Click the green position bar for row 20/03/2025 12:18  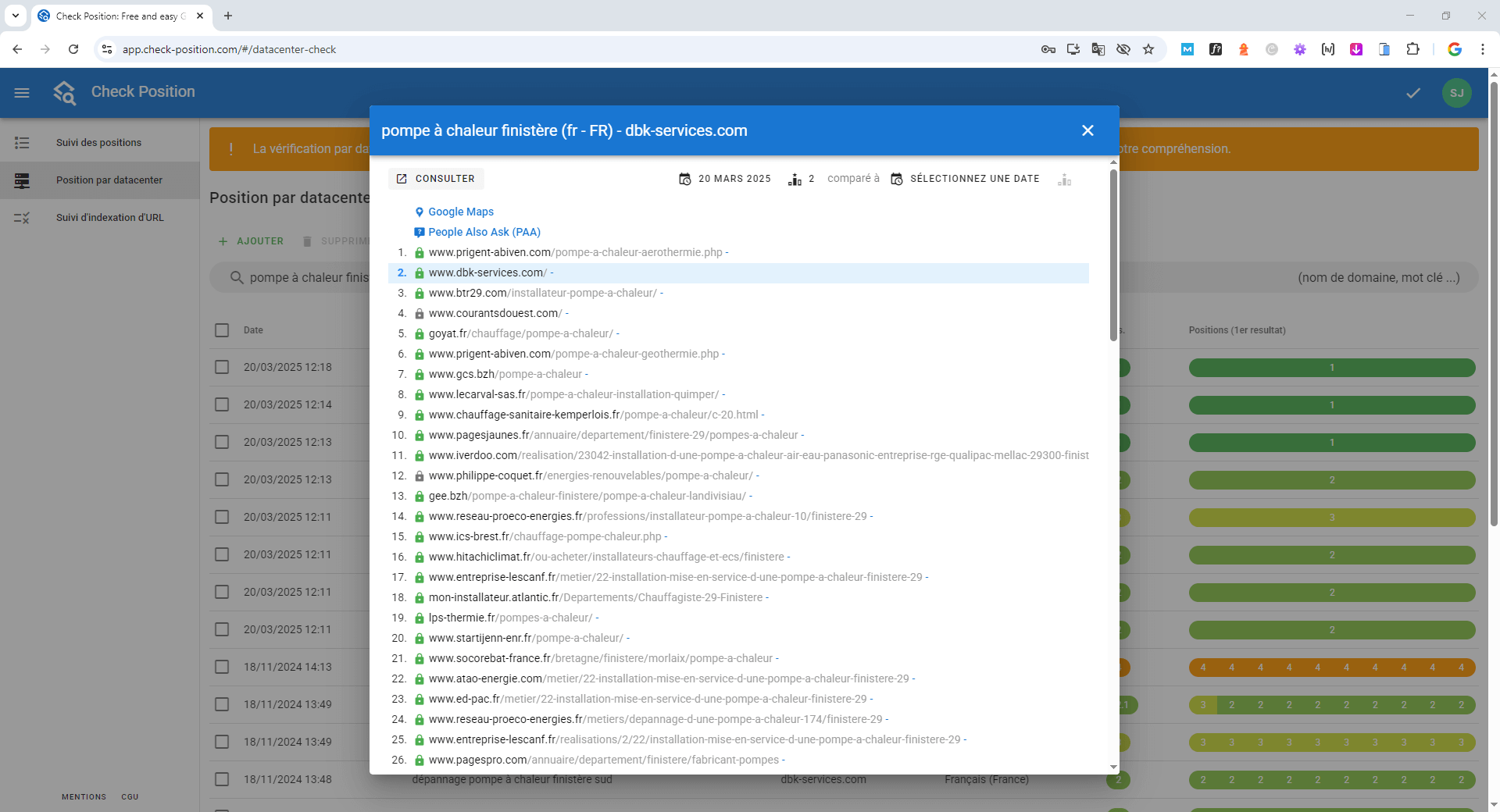point(1332,368)
